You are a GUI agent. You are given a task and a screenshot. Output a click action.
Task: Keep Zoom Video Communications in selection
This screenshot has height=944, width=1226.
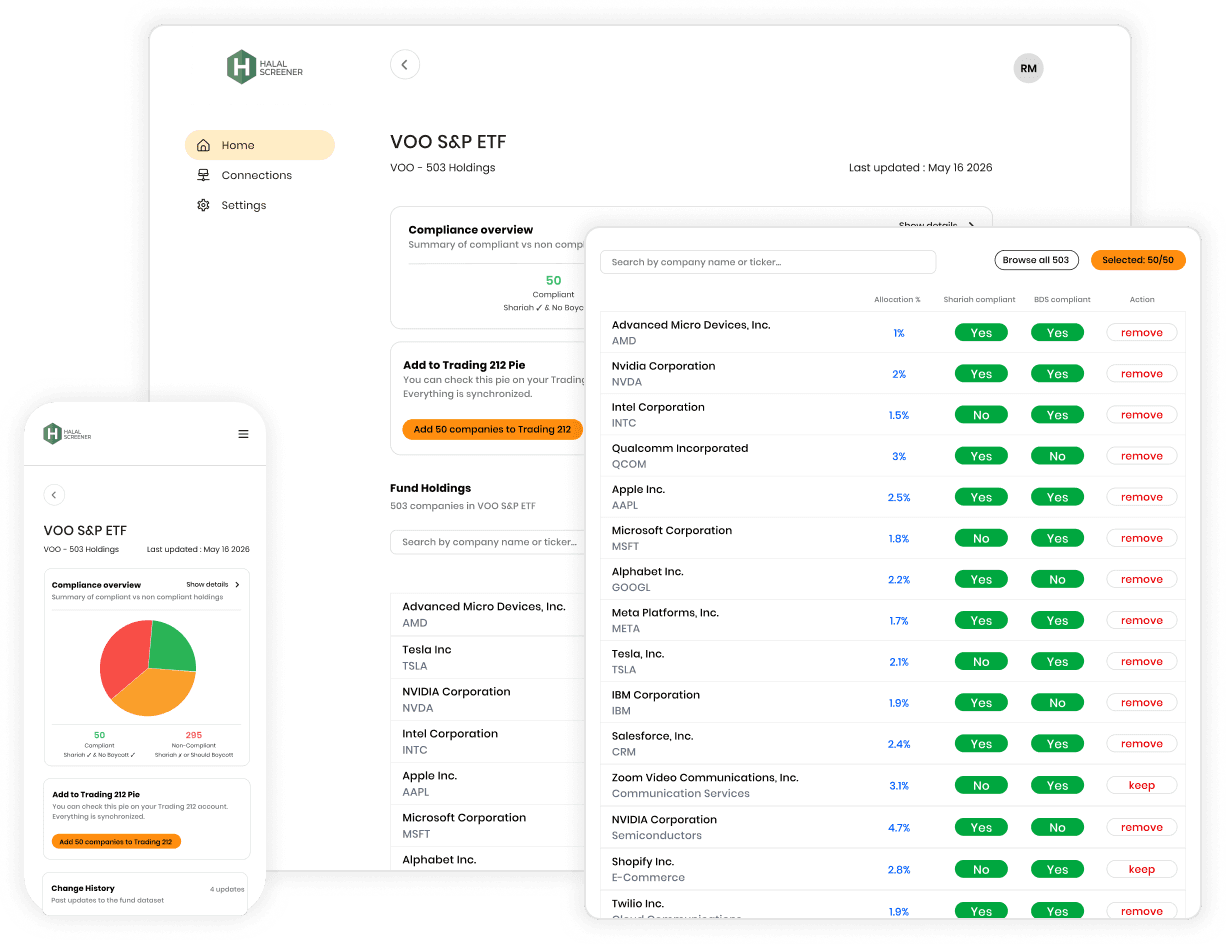[x=1141, y=786]
